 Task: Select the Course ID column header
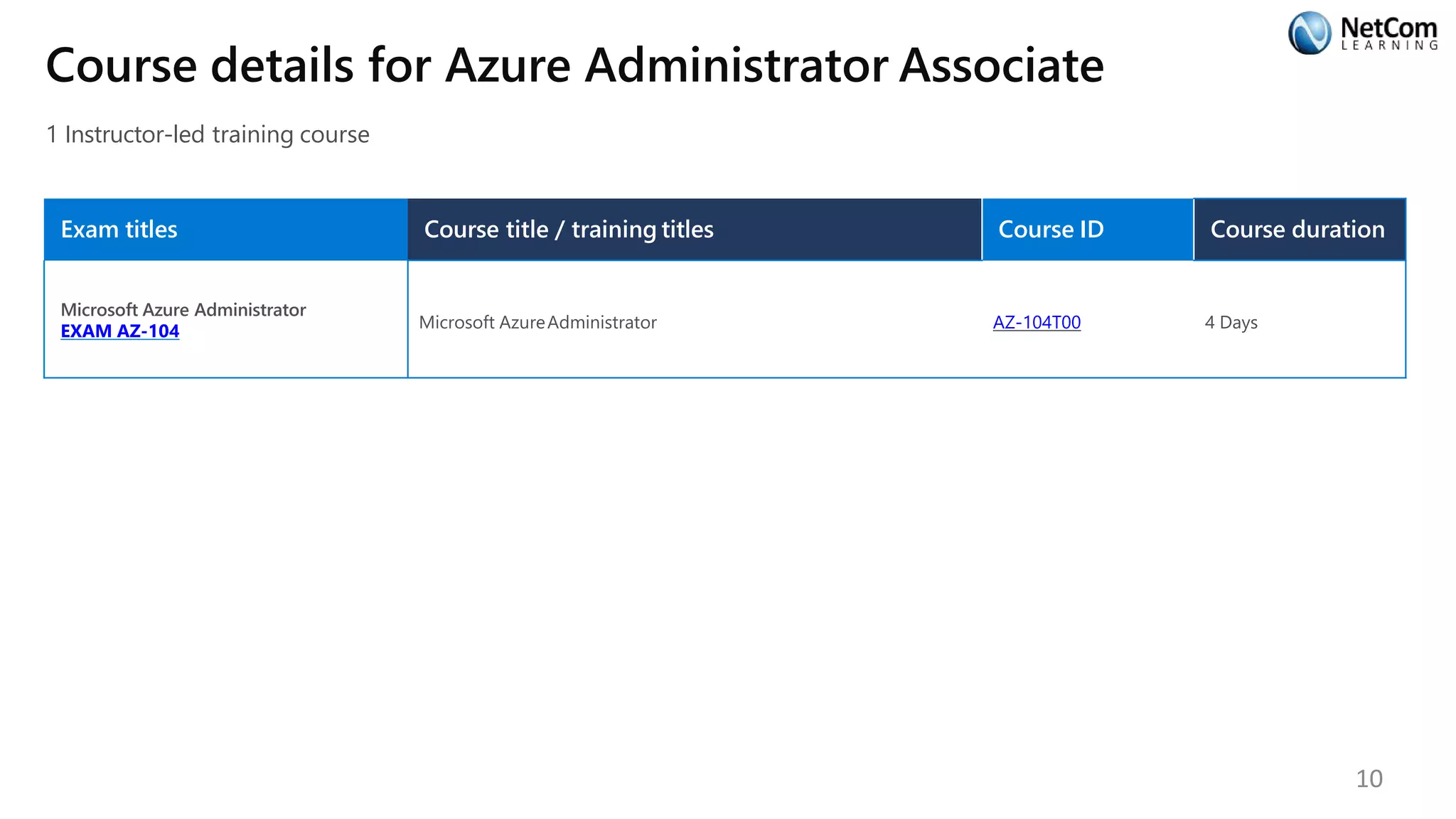1088,230
